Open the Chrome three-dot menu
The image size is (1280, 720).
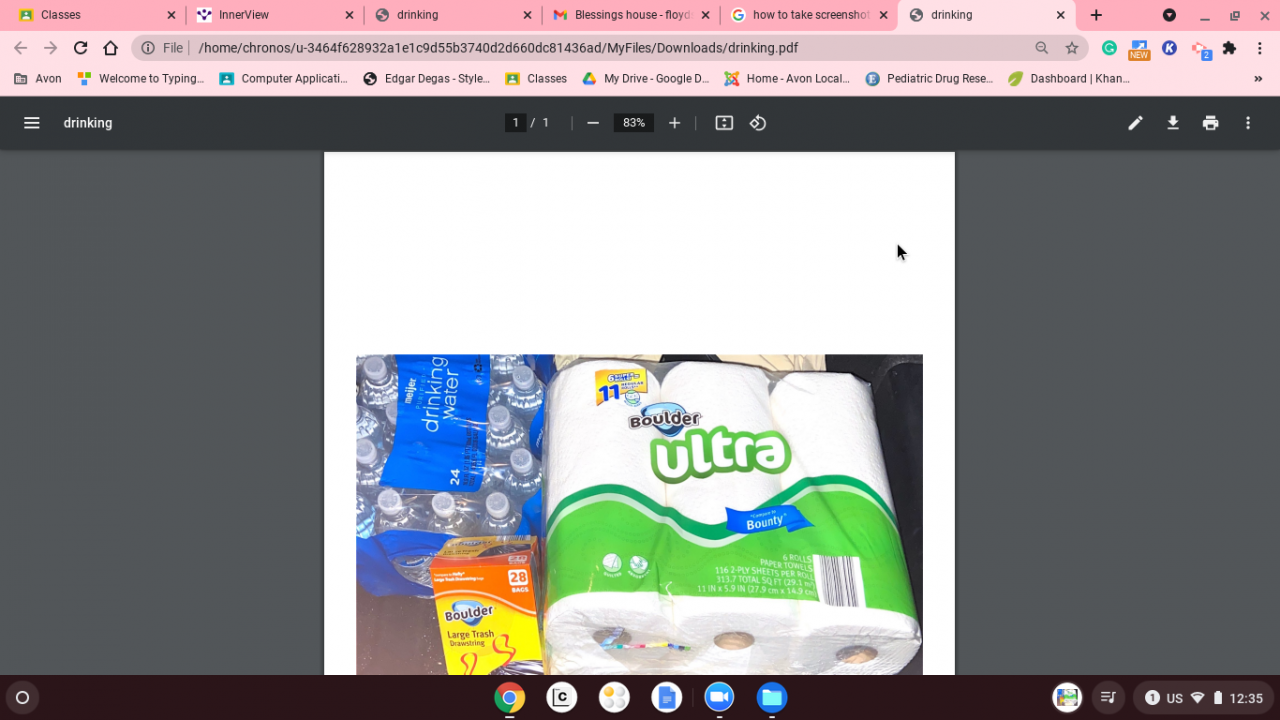[1260, 48]
